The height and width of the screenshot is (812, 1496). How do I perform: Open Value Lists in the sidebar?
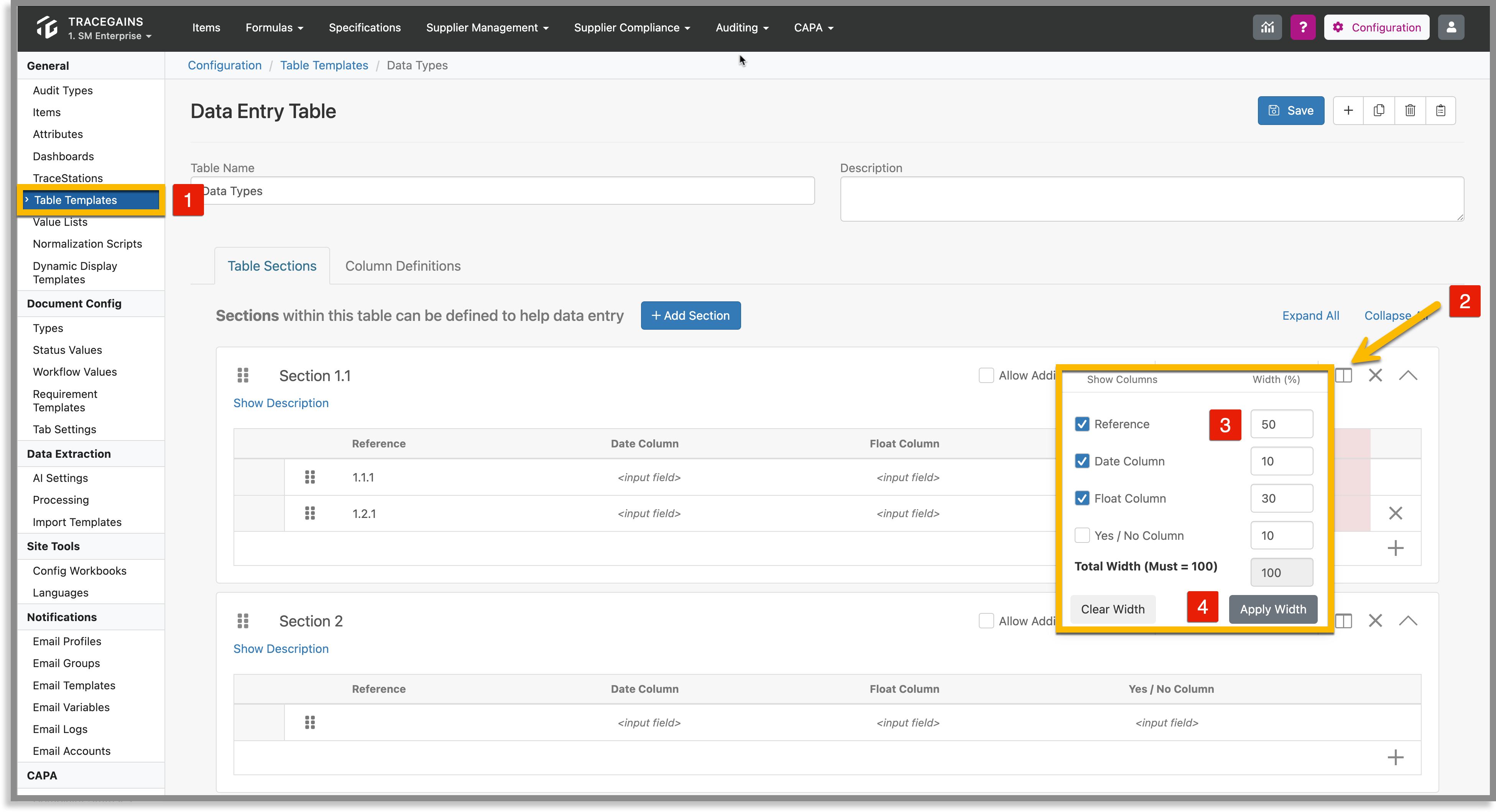coord(60,222)
